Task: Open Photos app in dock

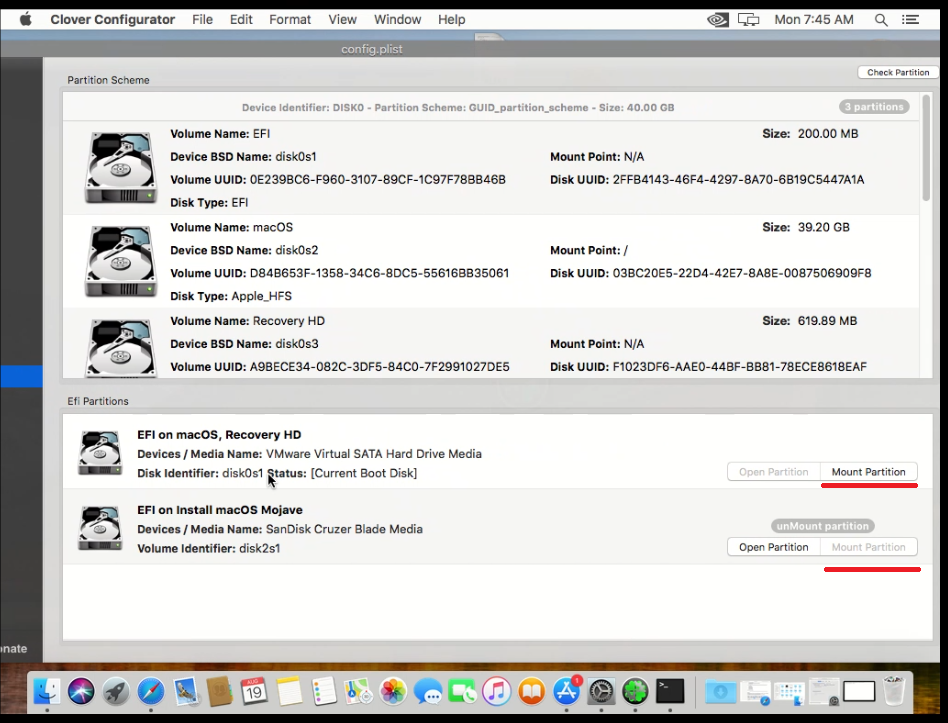Action: pos(393,691)
